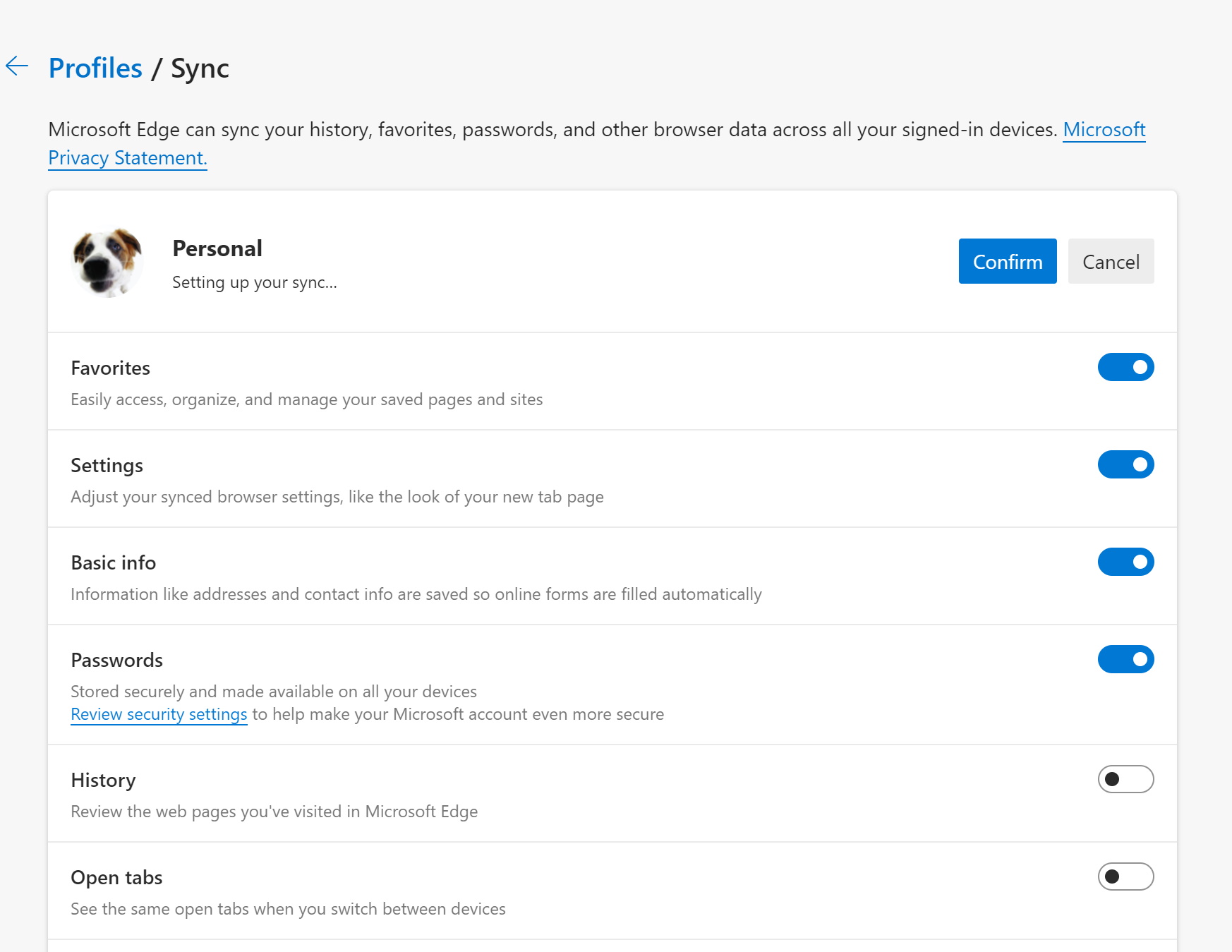Screen dimensions: 1232x952
Task: Select the Favorites heading text
Action: pos(110,368)
